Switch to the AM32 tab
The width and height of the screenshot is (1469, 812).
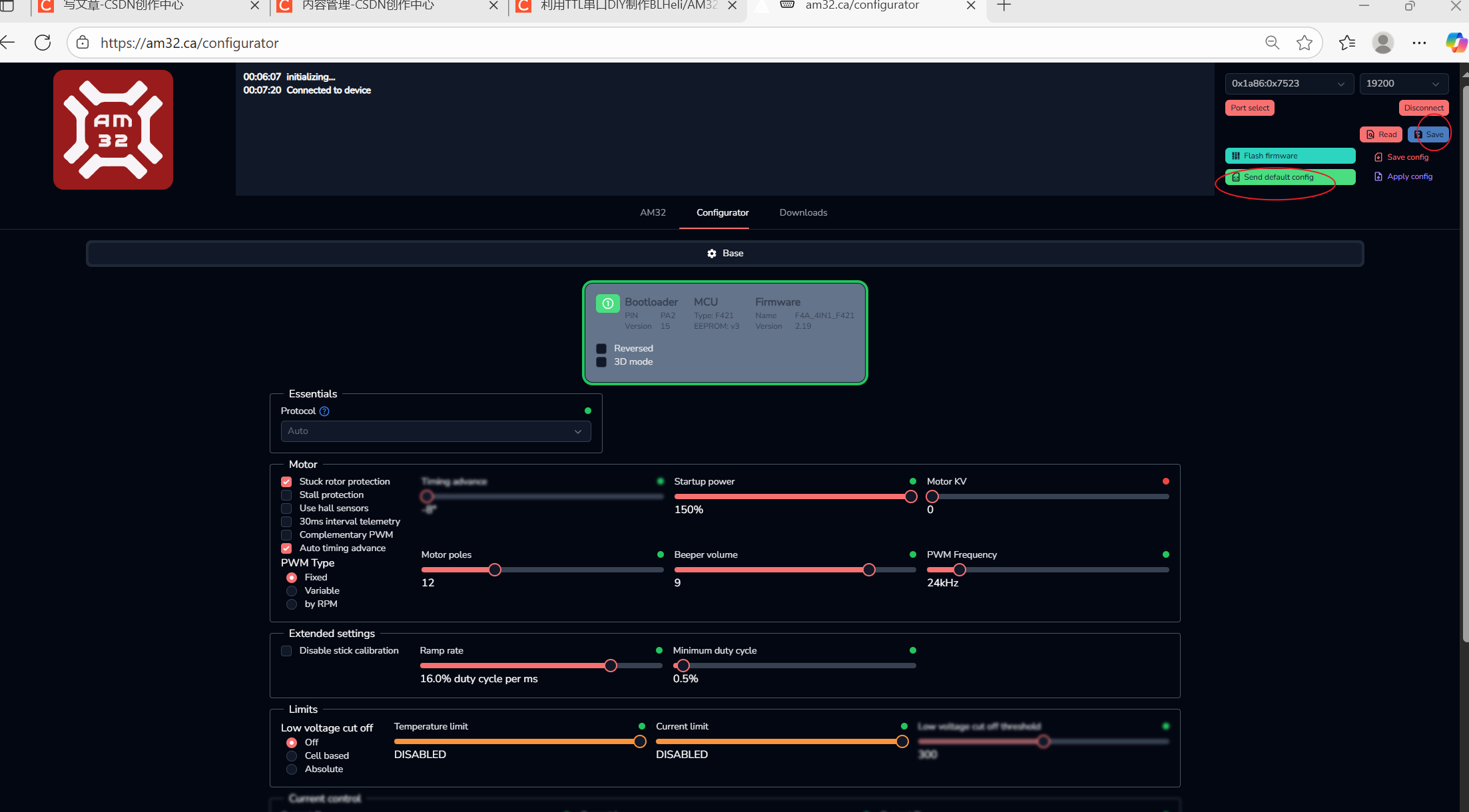(x=653, y=213)
